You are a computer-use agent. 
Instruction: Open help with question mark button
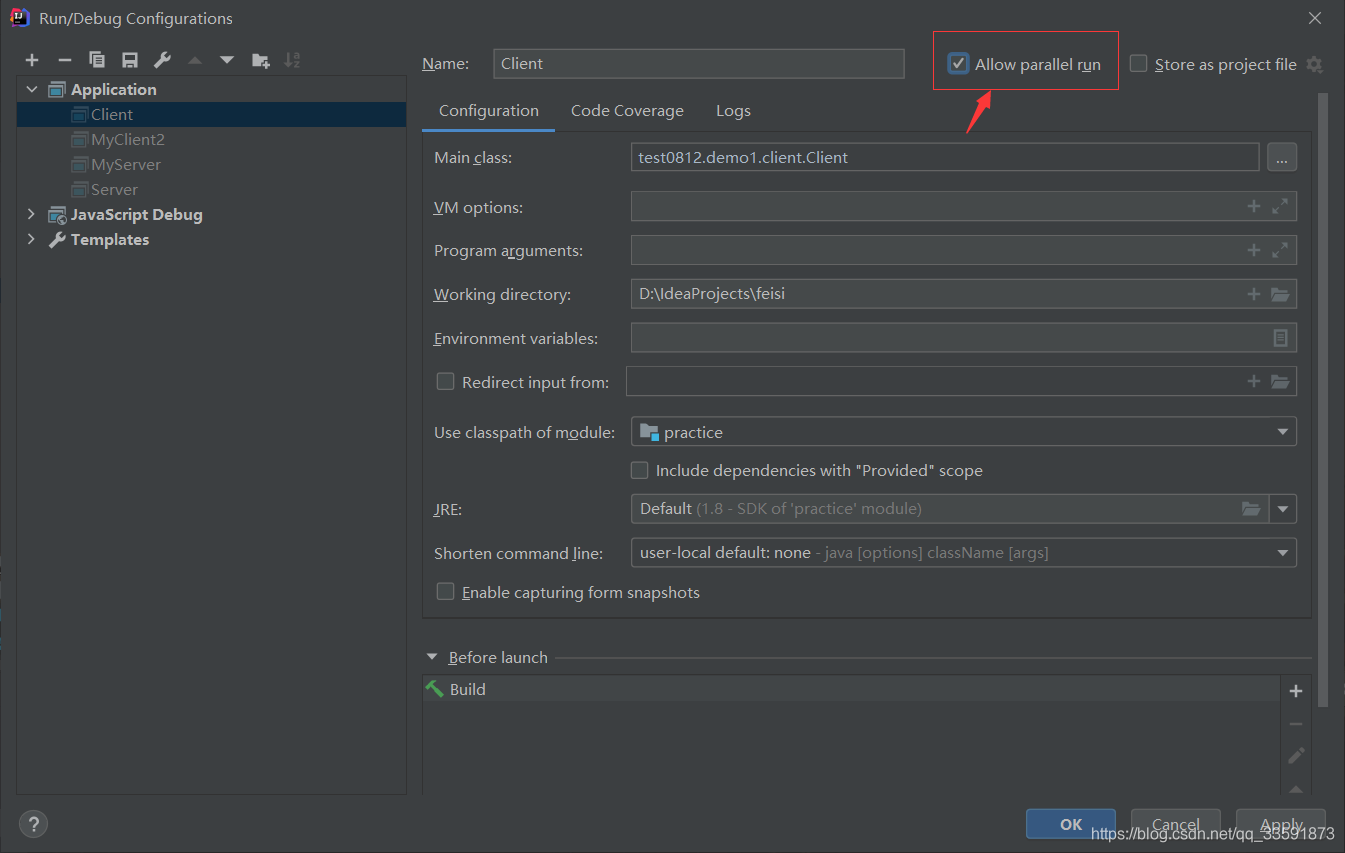34,824
